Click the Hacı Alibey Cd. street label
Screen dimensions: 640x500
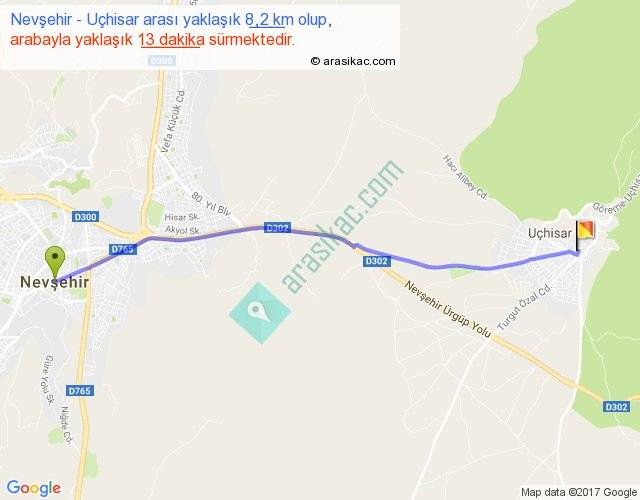coord(465,177)
